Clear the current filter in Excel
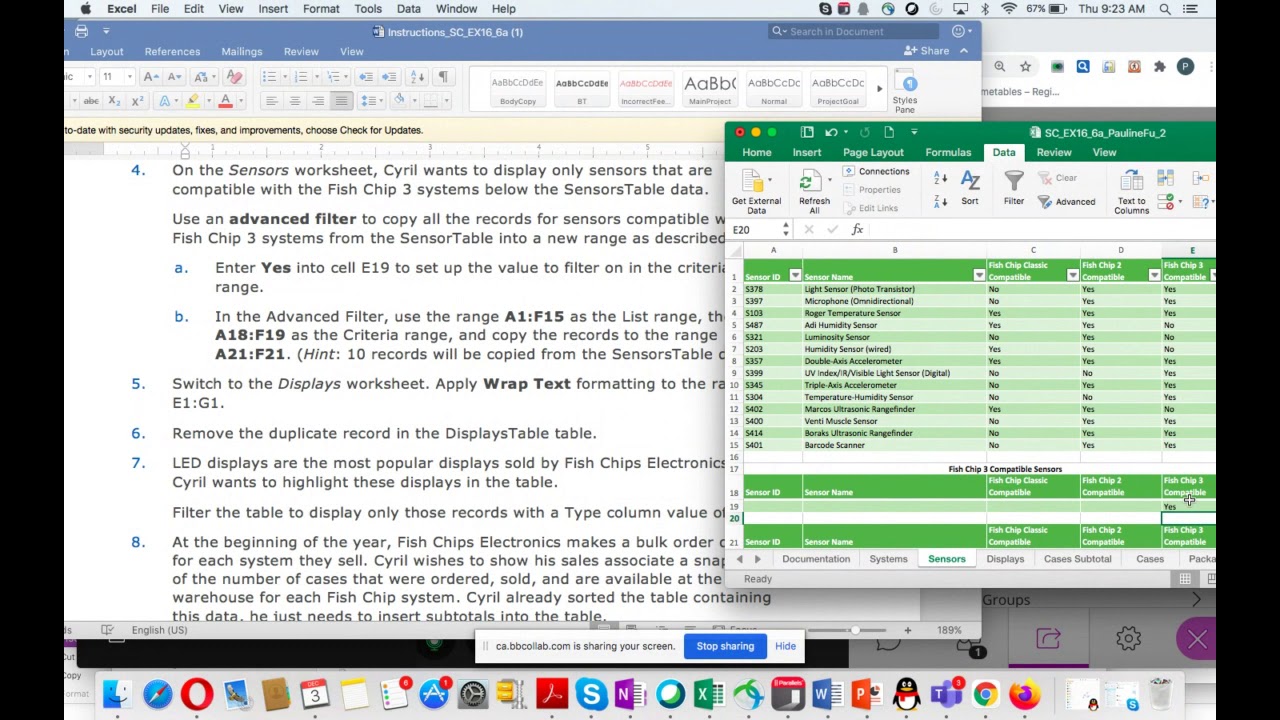This screenshot has width=1280, height=720. point(1058,178)
